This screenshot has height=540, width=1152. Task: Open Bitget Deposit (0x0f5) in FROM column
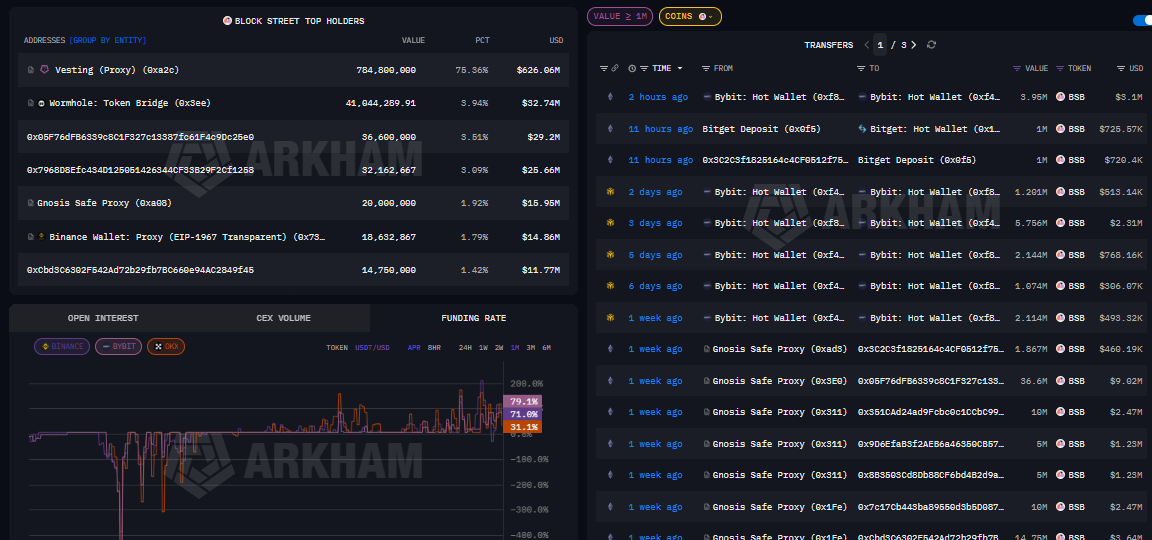point(761,129)
